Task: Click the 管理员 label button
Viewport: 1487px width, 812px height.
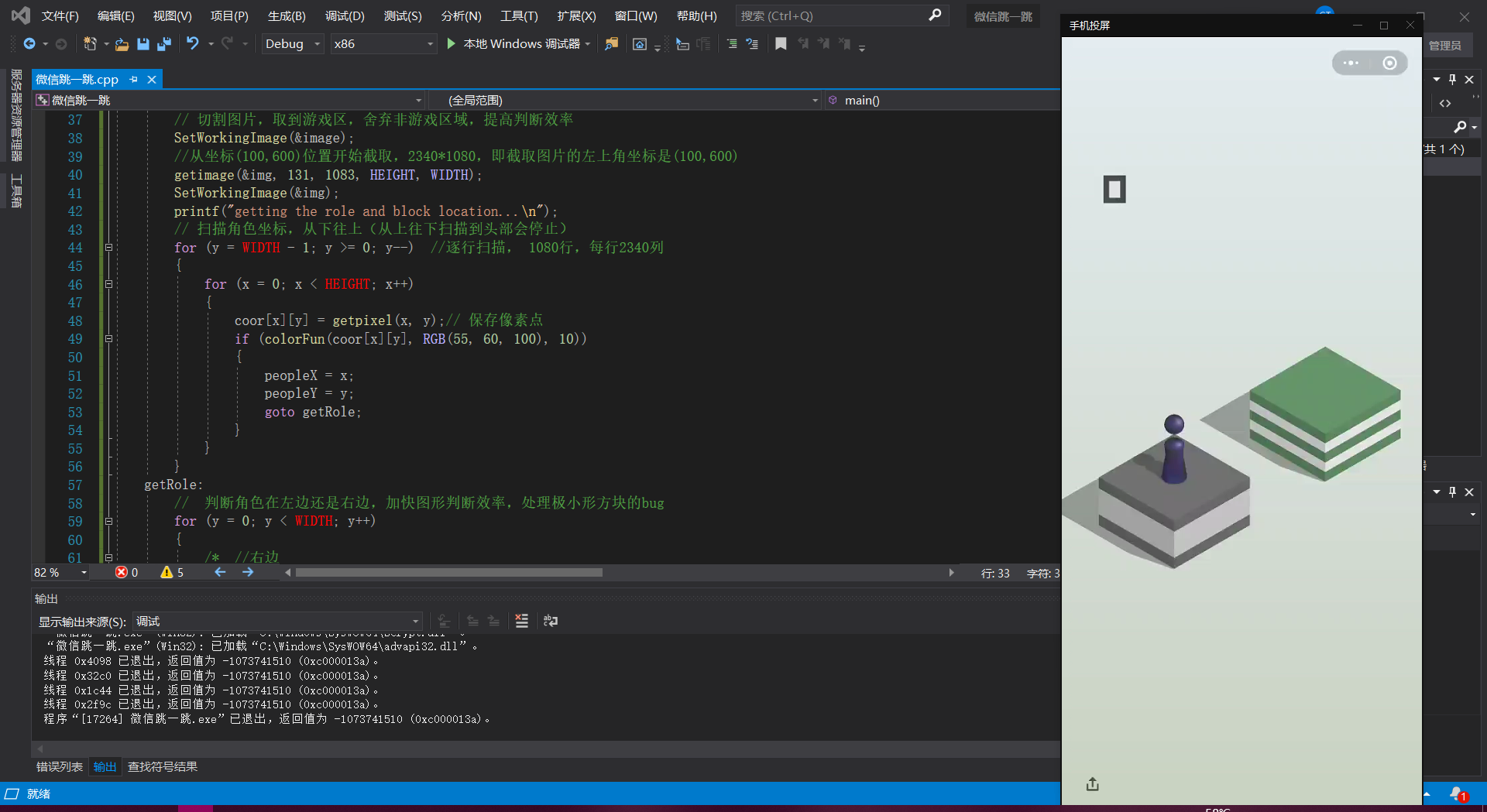Action: (x=1445, y=46)
